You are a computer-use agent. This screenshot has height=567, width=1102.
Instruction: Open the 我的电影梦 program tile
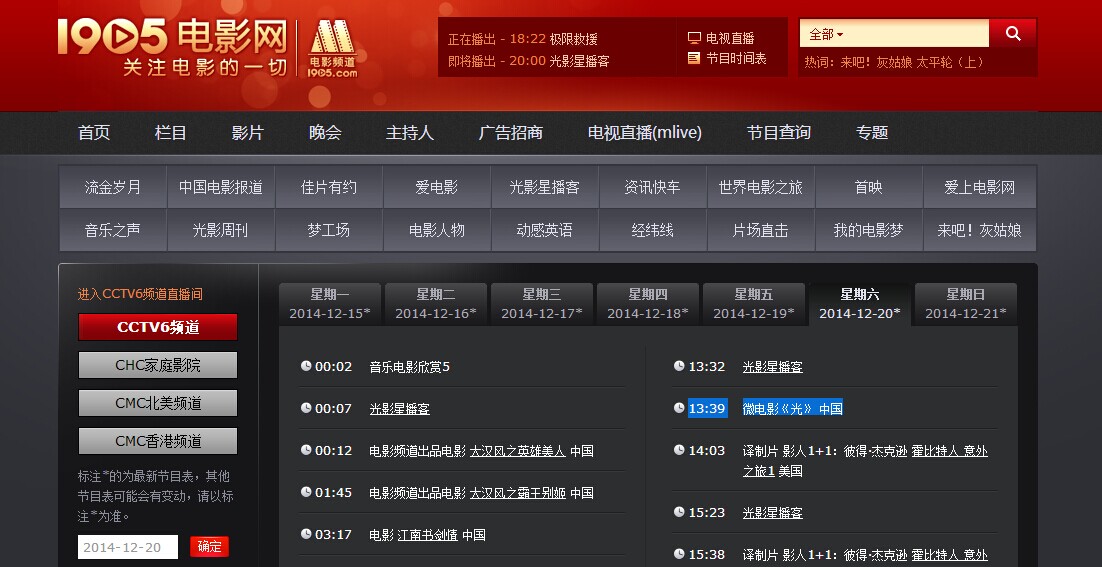coord(869,230)
